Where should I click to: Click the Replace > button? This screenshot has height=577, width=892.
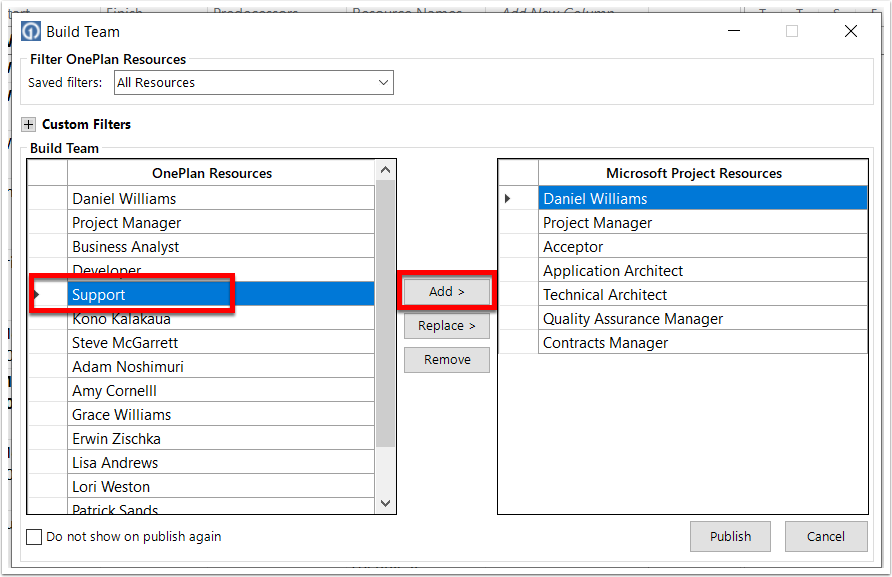pyautogui.click(x=447, y=325)
